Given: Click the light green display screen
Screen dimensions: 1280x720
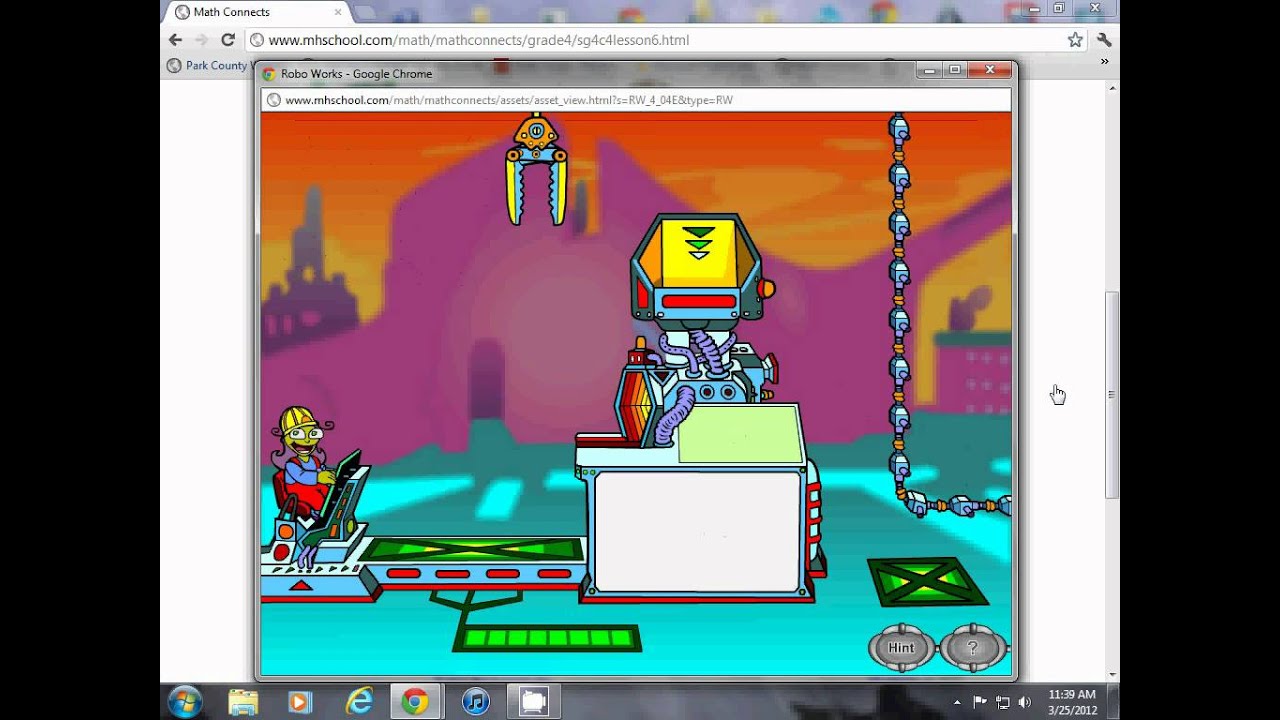Looking at the screenshot, I should pos(739,434).
